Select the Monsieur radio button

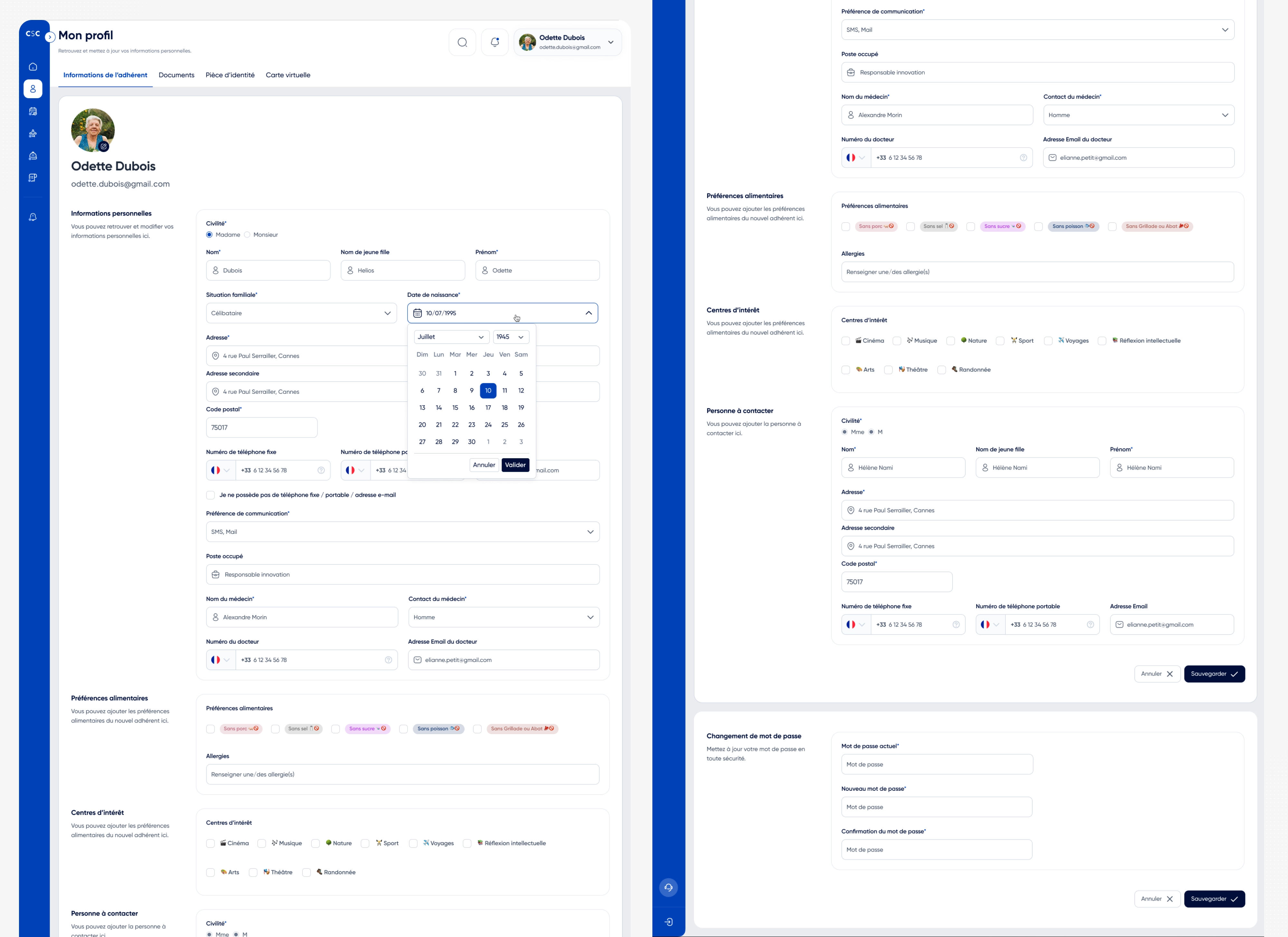(247, 234)
